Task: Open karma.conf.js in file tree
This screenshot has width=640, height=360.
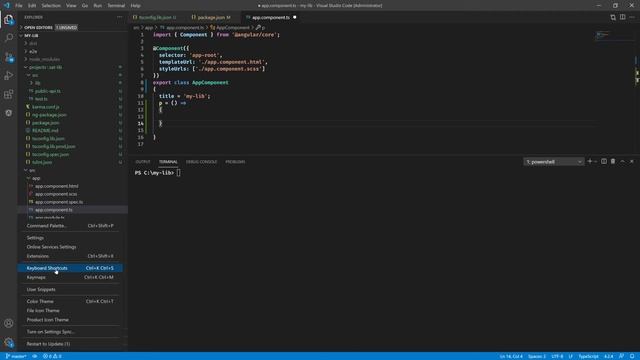Action: (45, 107)
